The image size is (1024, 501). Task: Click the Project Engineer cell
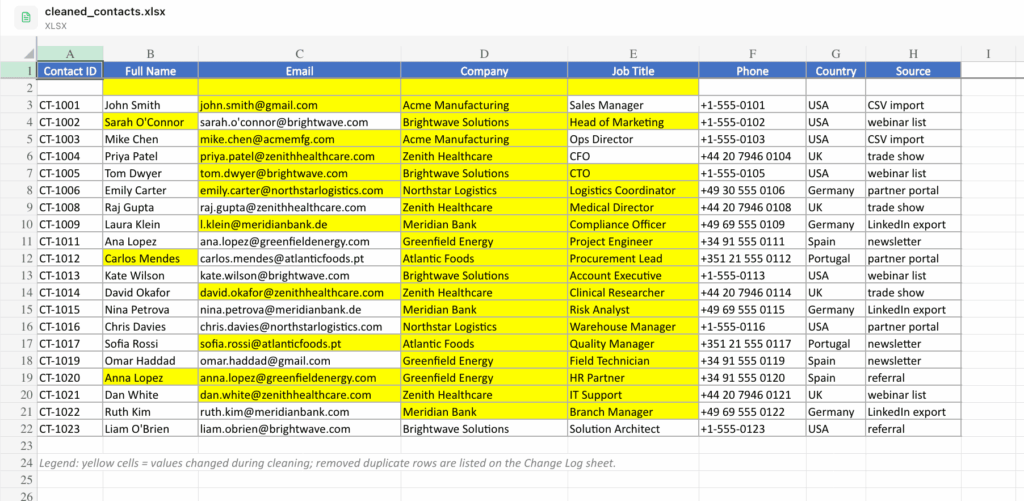tap(633, 241)
